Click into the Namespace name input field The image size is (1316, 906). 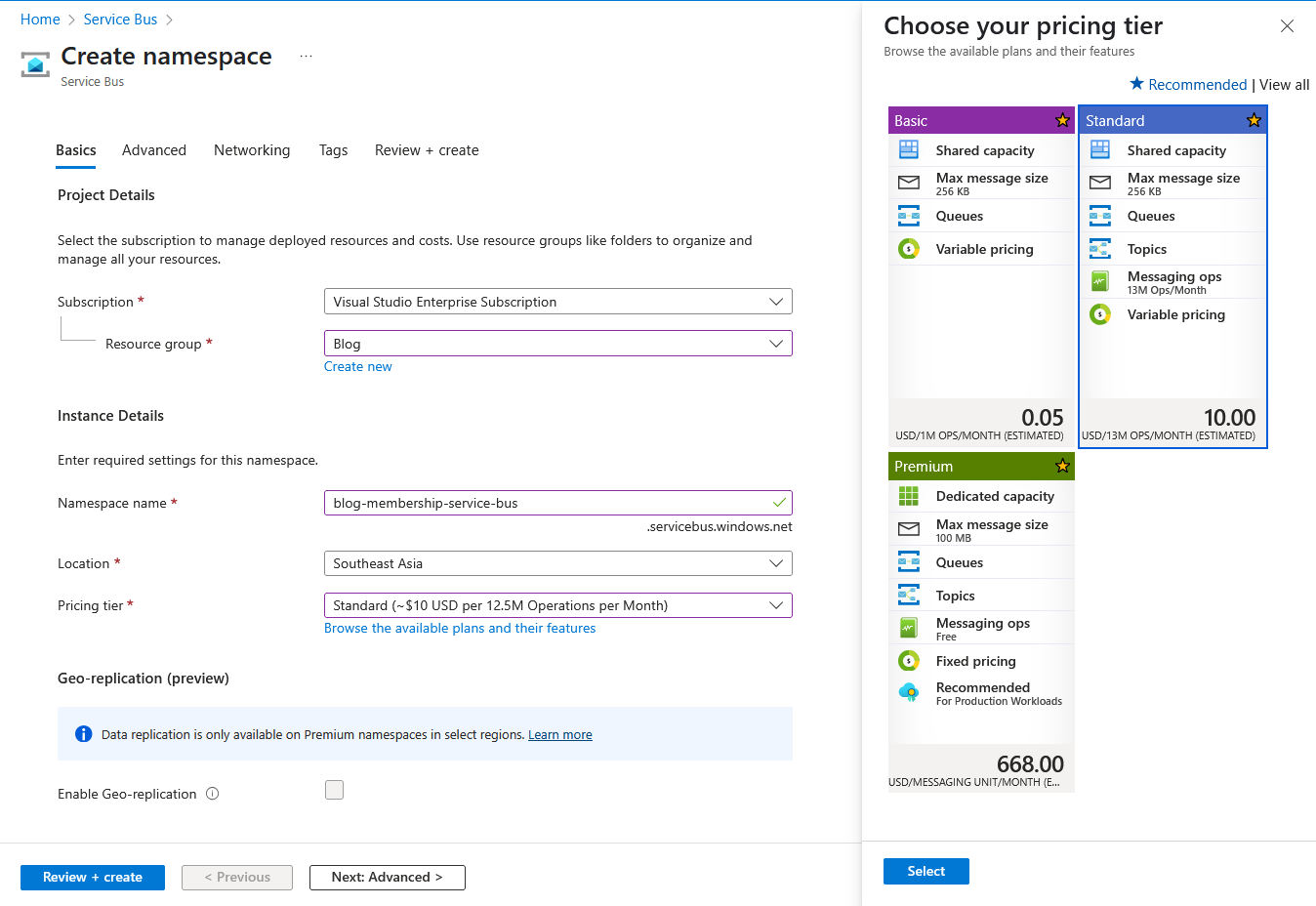point(557,503)
